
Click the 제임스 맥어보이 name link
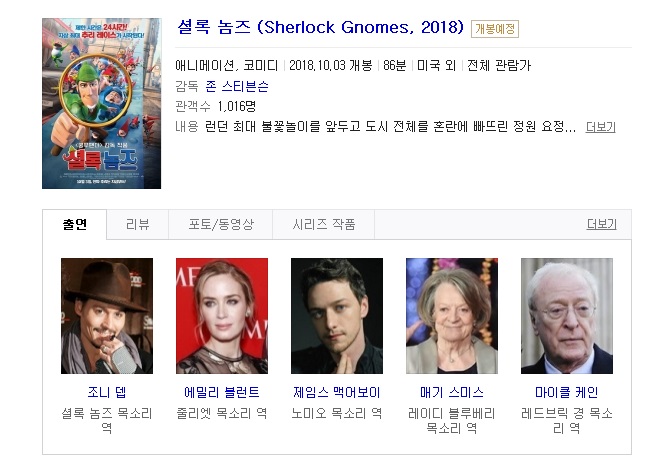click(x=337, y=392)
